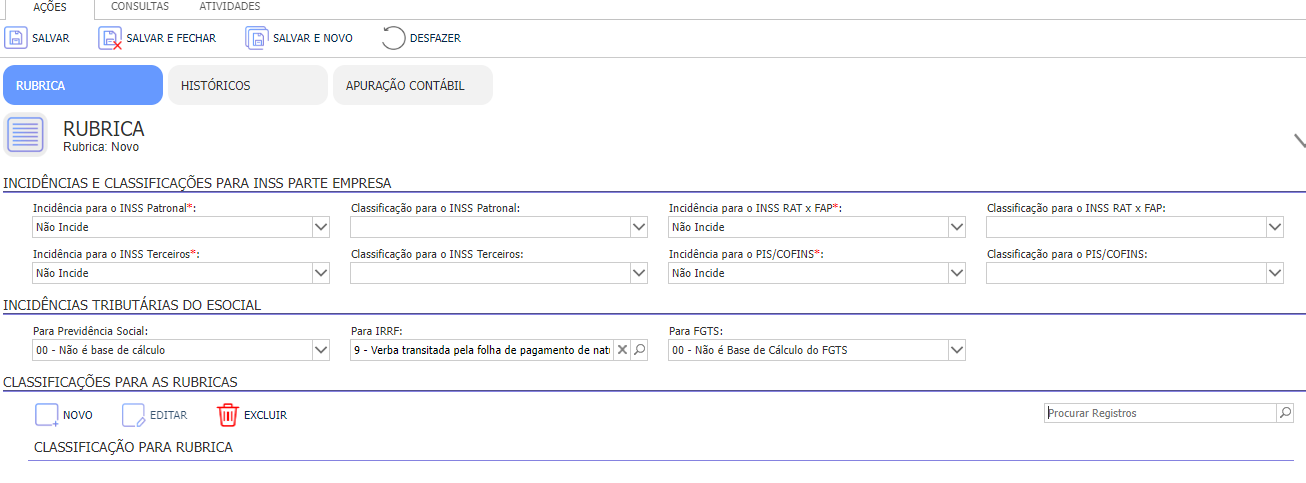Open Incidência para o PIS/COFINS dropdown
This screenshot has height=483, width=1306.
coord(957,273)
